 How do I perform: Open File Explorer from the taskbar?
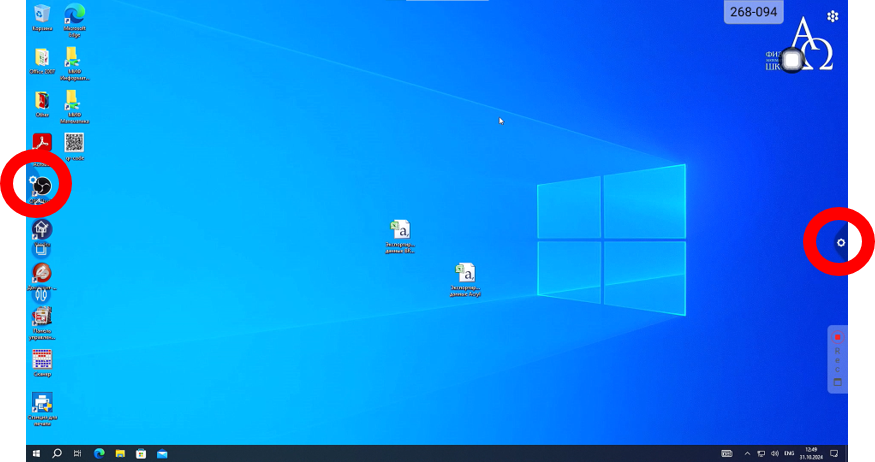point(120,453)
